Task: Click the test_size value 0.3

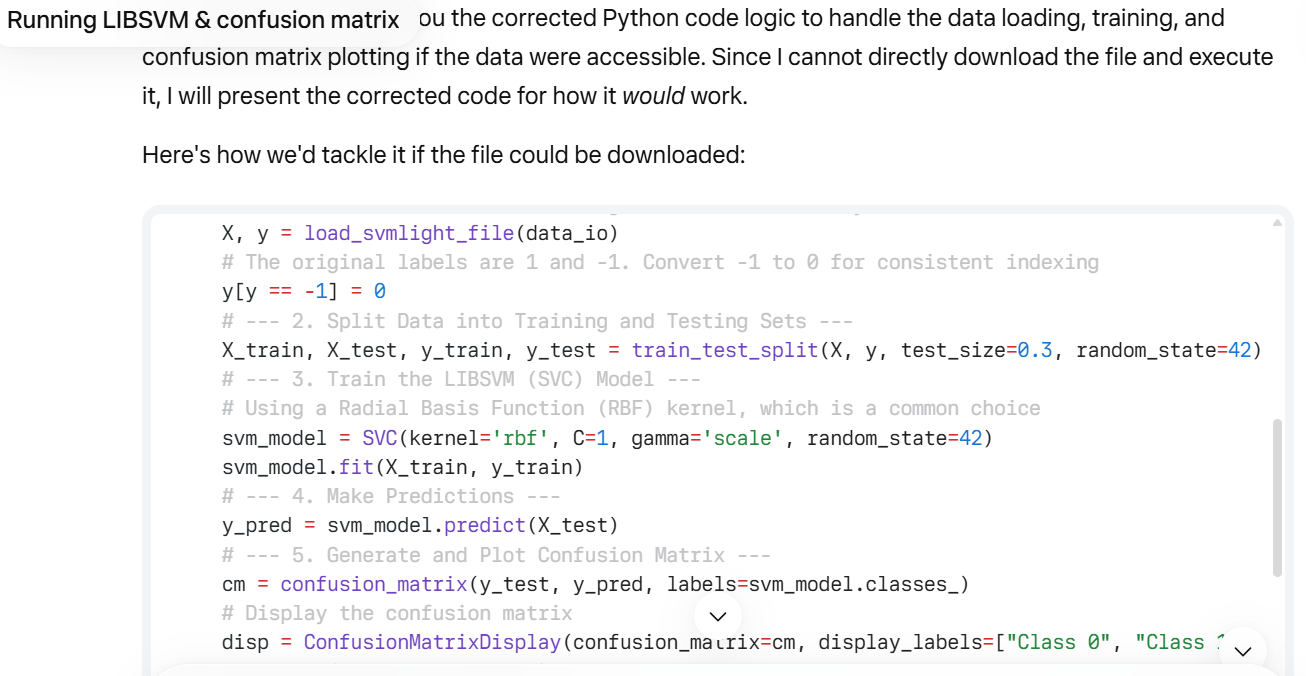Action: click(1034, 350)
